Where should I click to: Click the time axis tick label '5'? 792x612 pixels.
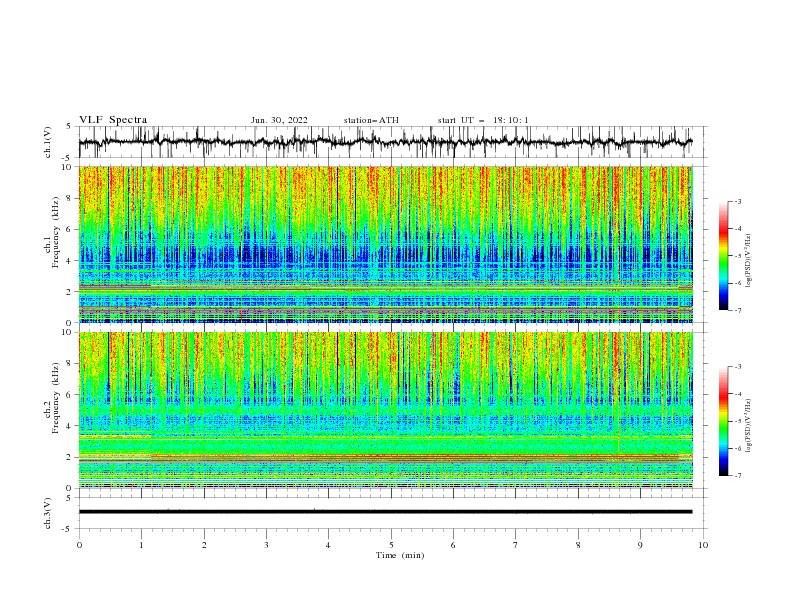[x=391, y=545]
